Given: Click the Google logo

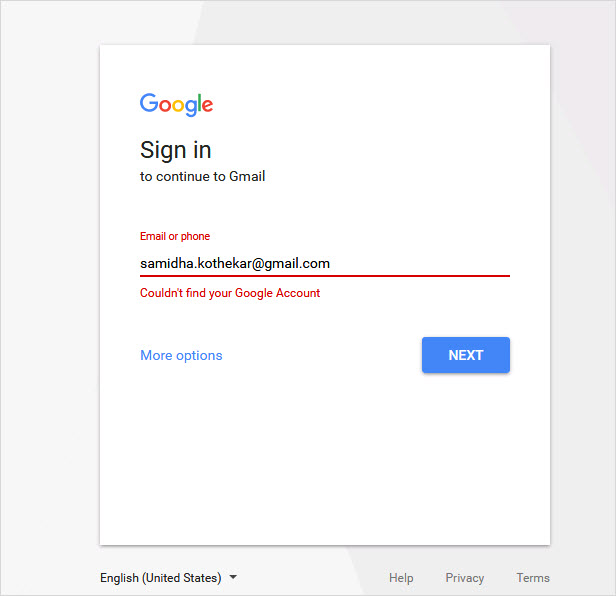Looking at the screenshot, I should tap(176, 105).
